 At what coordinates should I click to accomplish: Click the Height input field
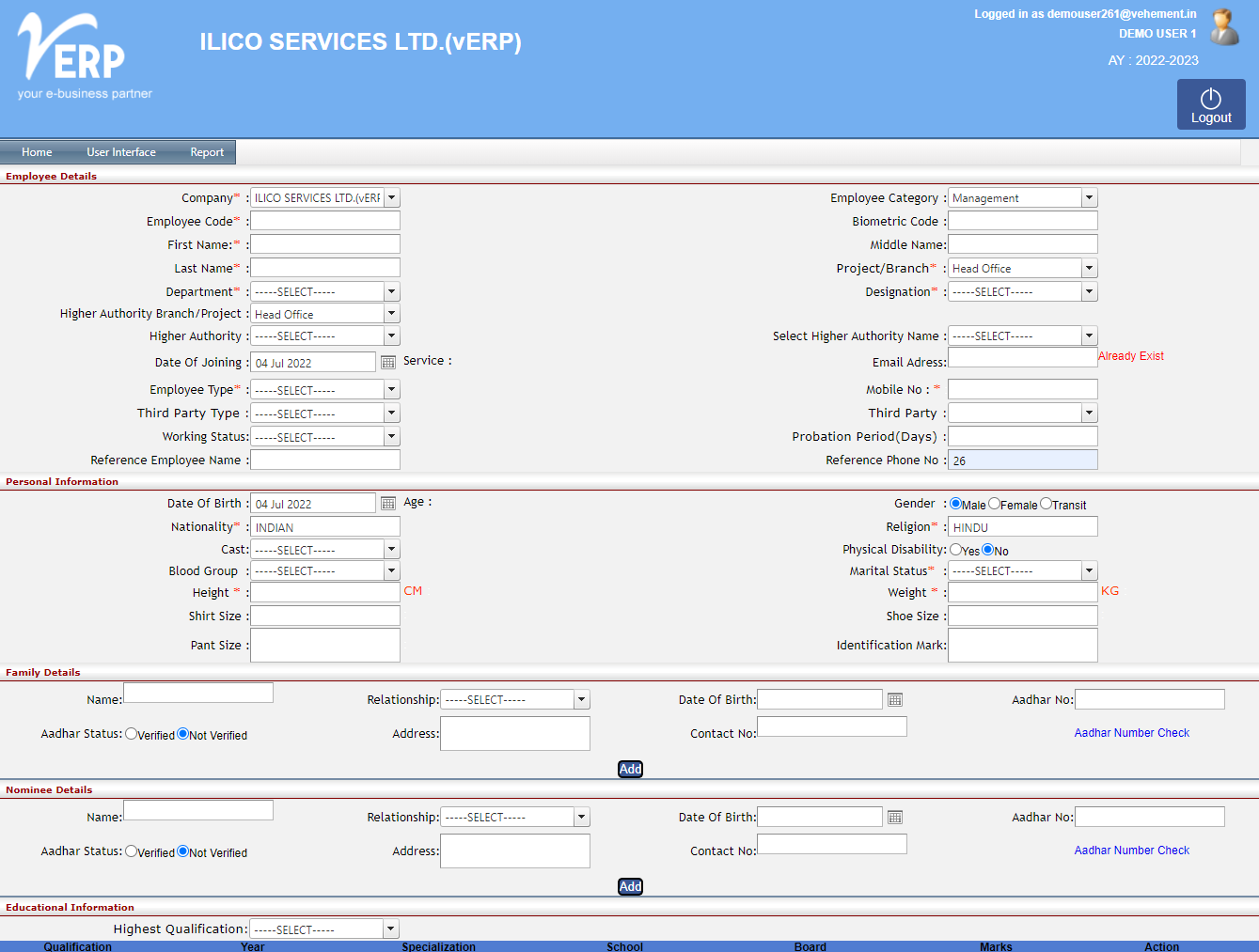click(x=325, y=592)
